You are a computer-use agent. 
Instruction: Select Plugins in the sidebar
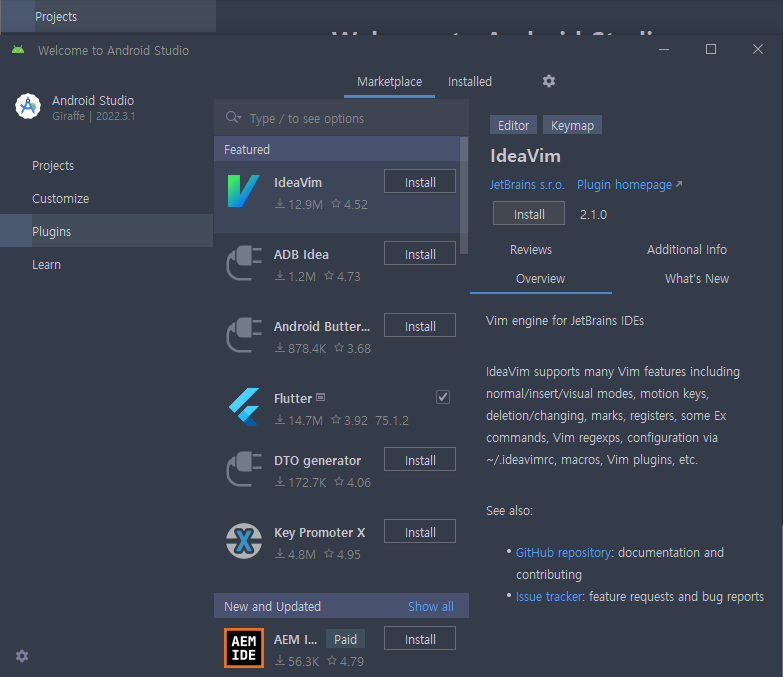(x=106, y=231)
